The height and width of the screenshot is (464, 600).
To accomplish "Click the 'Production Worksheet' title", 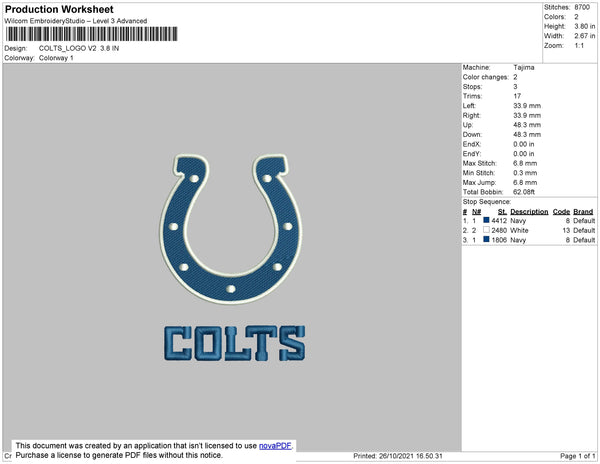I will click(x=59, y=9).
